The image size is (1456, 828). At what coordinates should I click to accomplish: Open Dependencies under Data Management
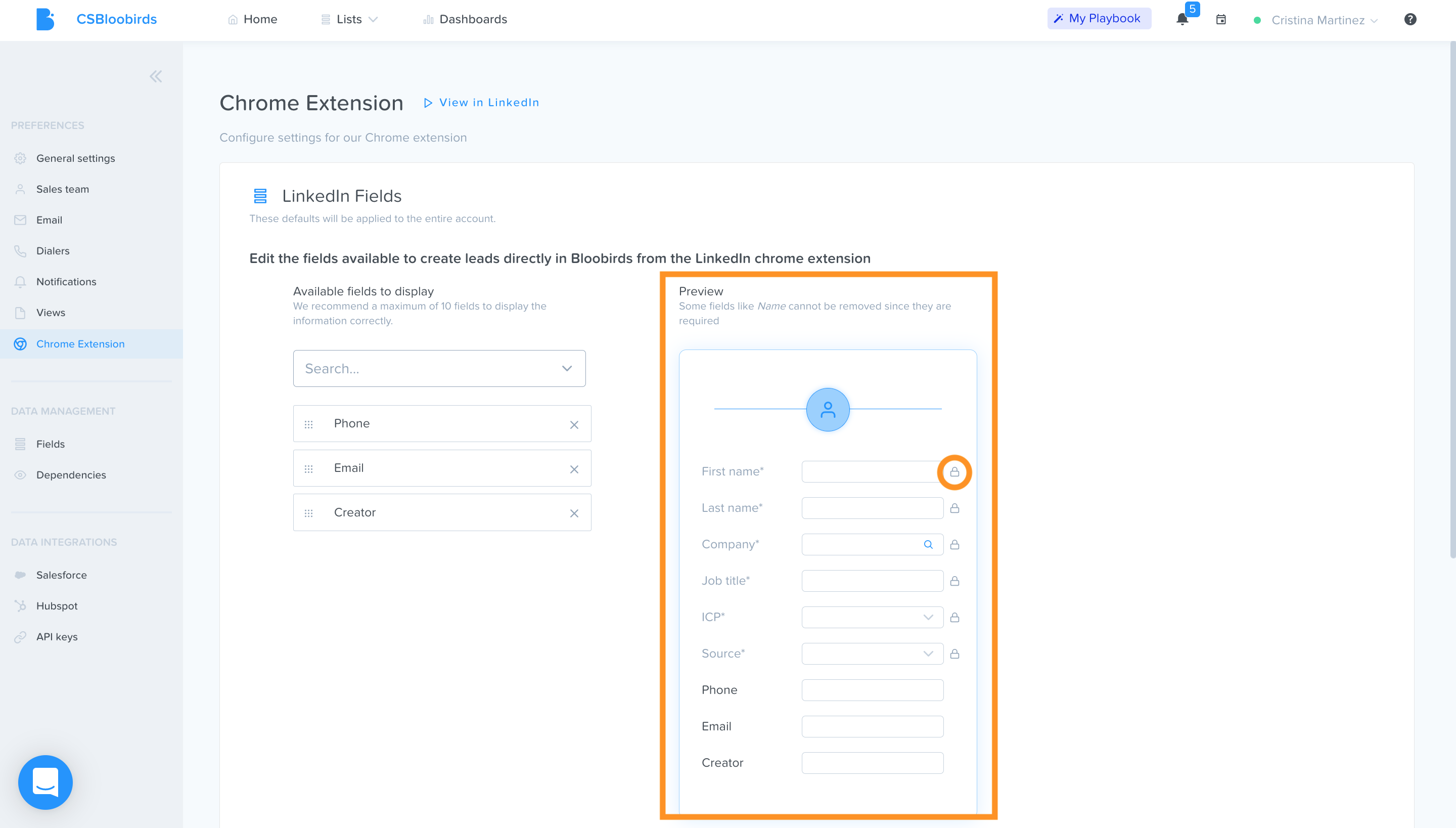coord(71,475)
